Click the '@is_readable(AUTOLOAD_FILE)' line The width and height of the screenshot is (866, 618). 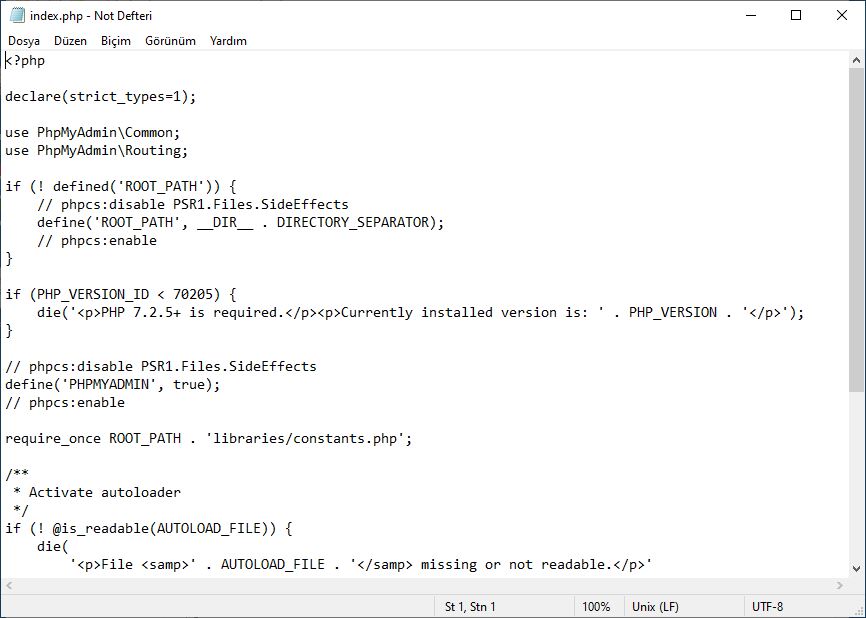(x=149, y=529)
